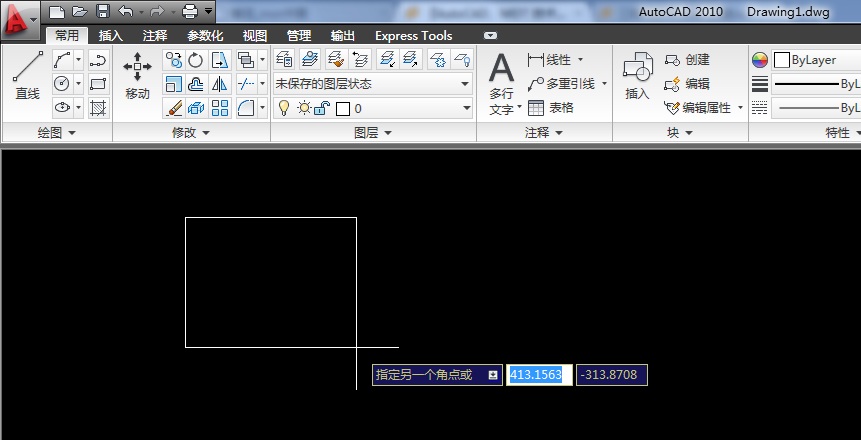Expand the Ellipse tool dropdown arrow
861x440 pixels.
point(79,108)
